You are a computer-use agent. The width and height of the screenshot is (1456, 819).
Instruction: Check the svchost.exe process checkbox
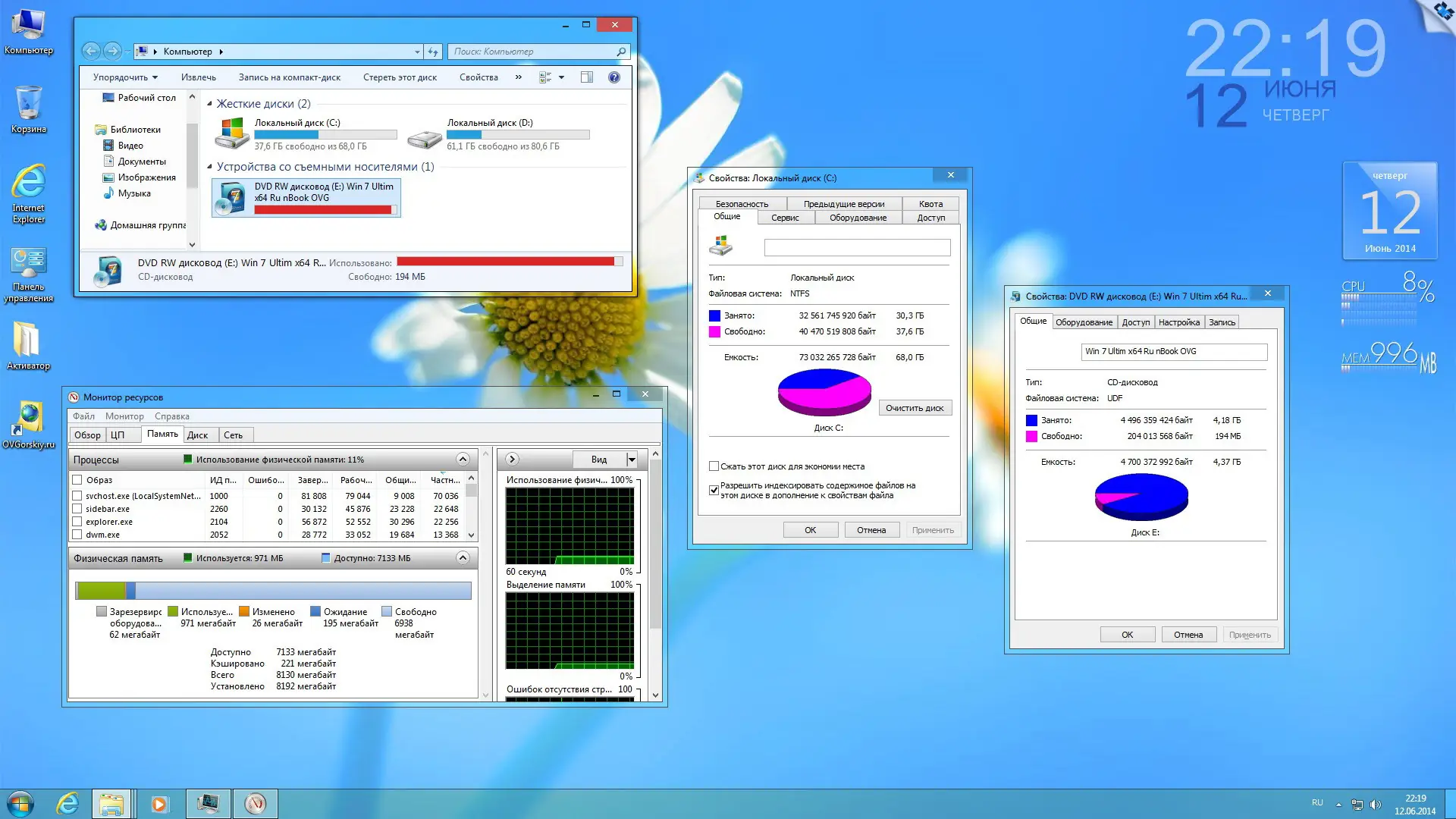[x=77, y=496]
